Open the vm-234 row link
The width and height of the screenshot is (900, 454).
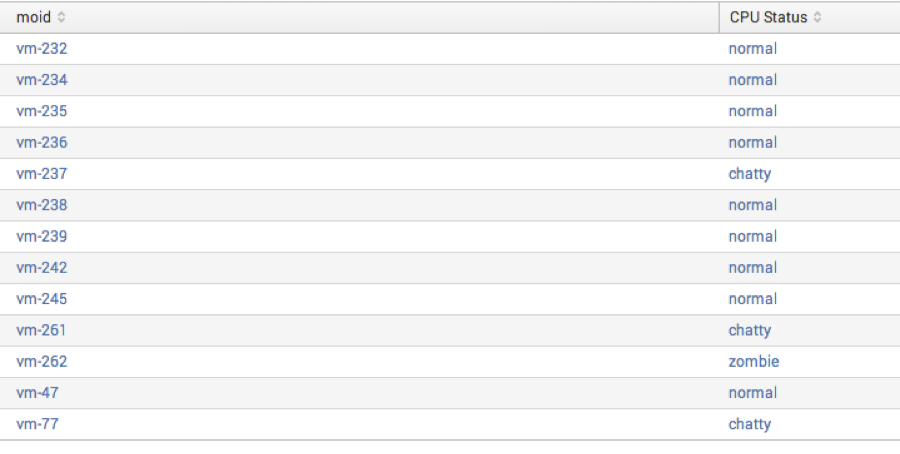(42, 80)
